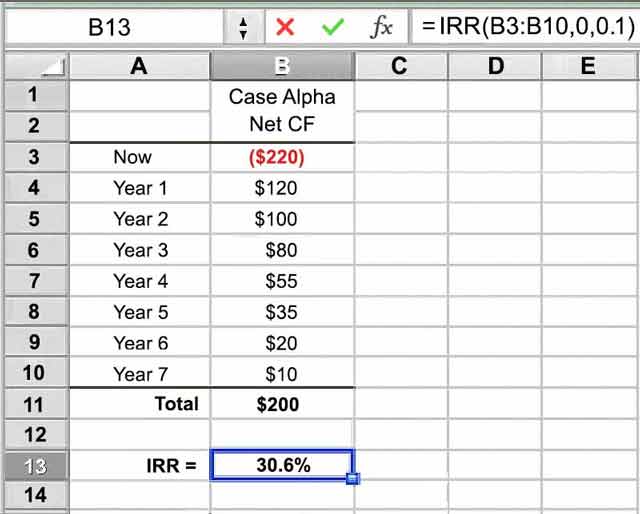Cancel the formula entry with red X
This screenshot has height=514, width=640.
click(285, 27)
